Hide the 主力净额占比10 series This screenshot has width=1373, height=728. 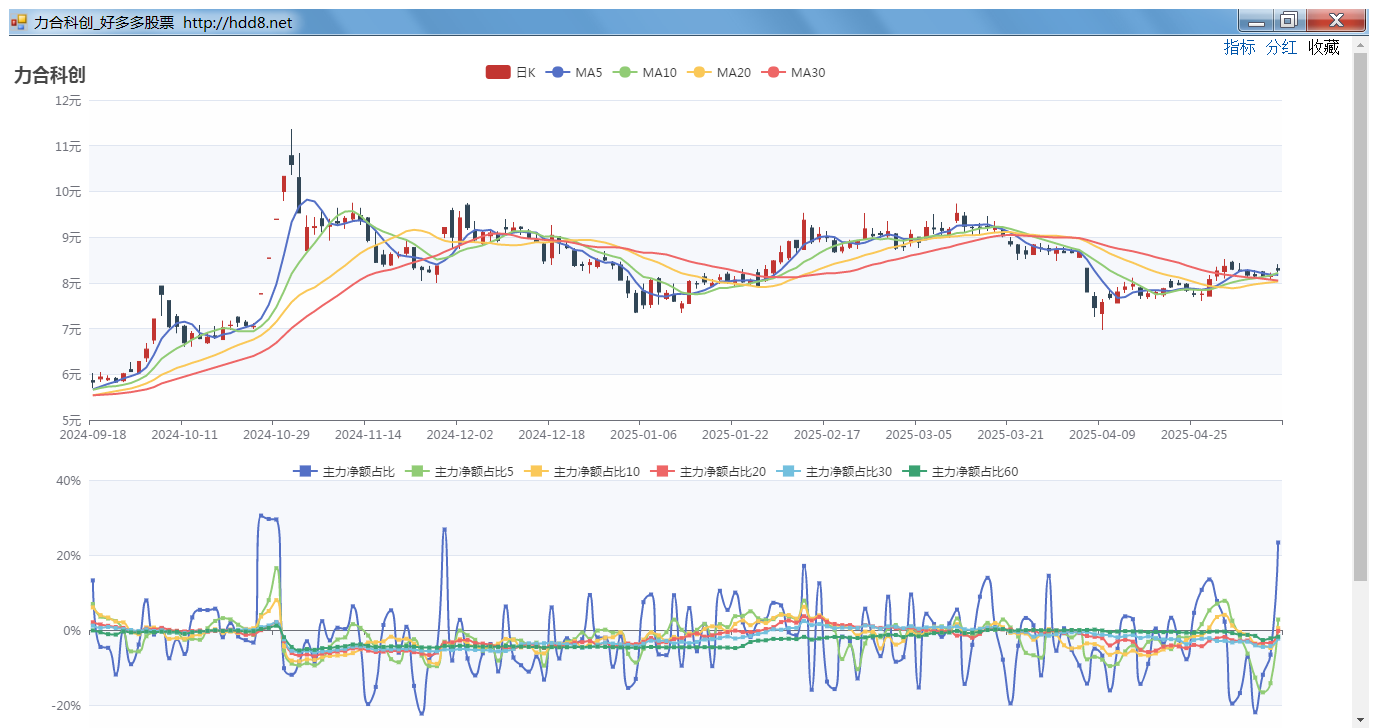pos(582,471)
